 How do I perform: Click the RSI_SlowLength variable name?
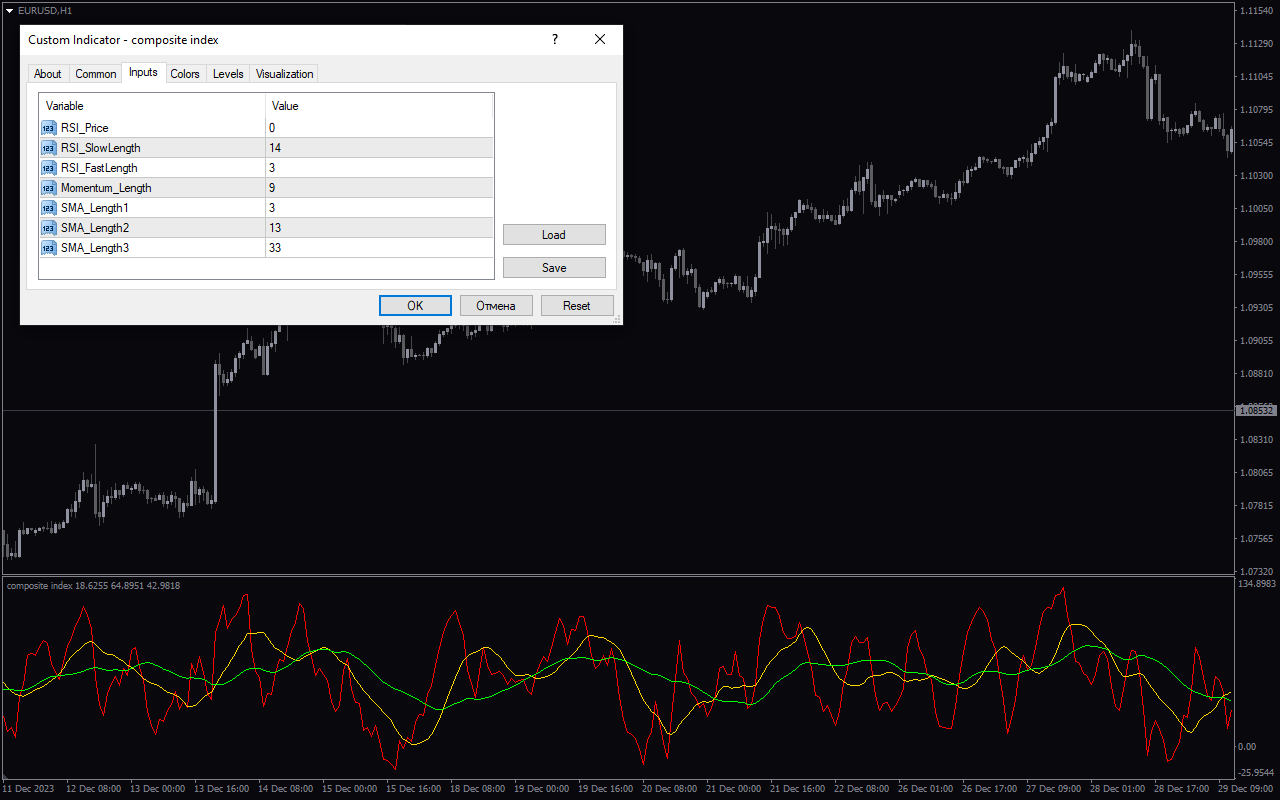coord(101,148)
